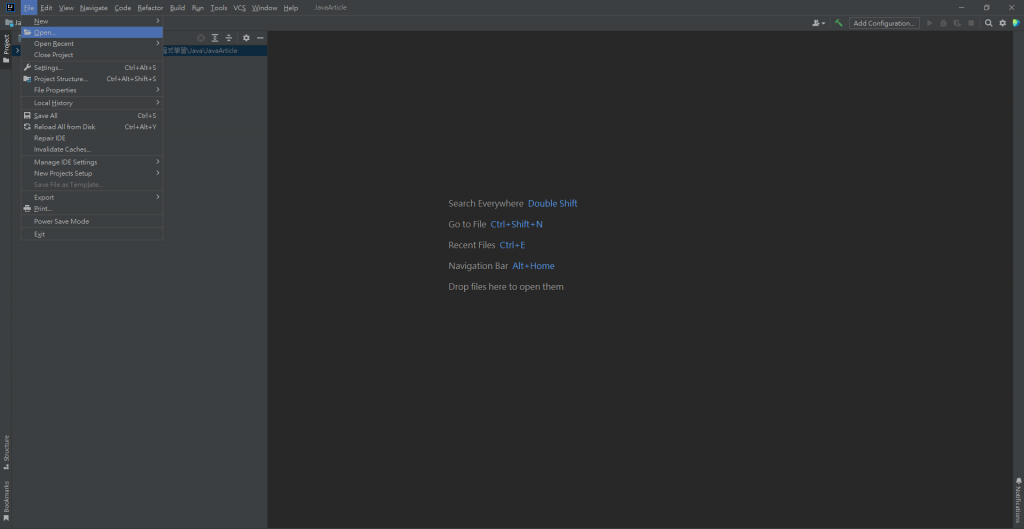Screen dimensions: 1024x529
Task: Choose Exit in File menu
Action: [92, 234]
